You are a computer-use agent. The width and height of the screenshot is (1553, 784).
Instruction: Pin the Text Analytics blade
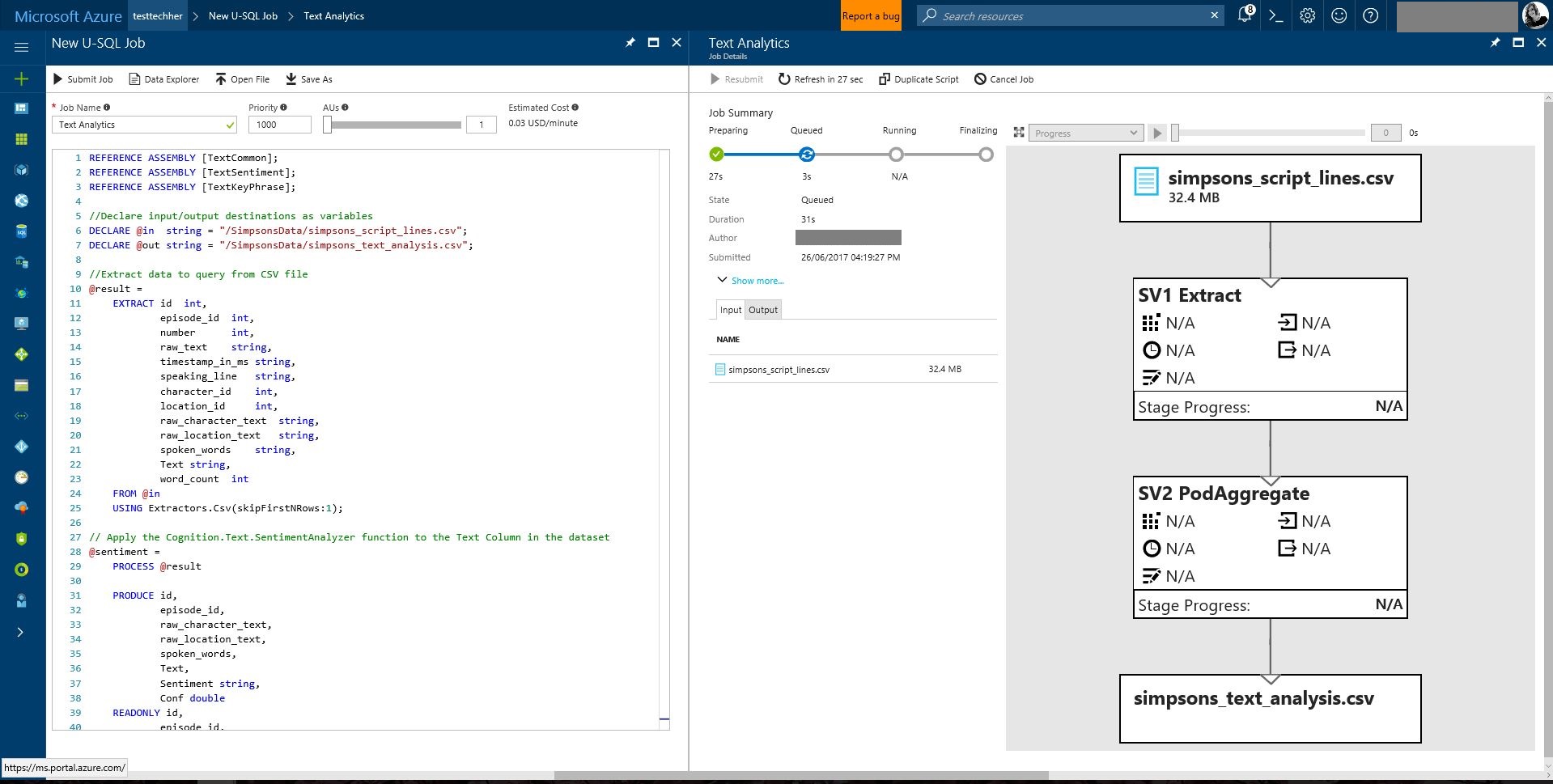pyautogui.click(x=1495, y=43)
